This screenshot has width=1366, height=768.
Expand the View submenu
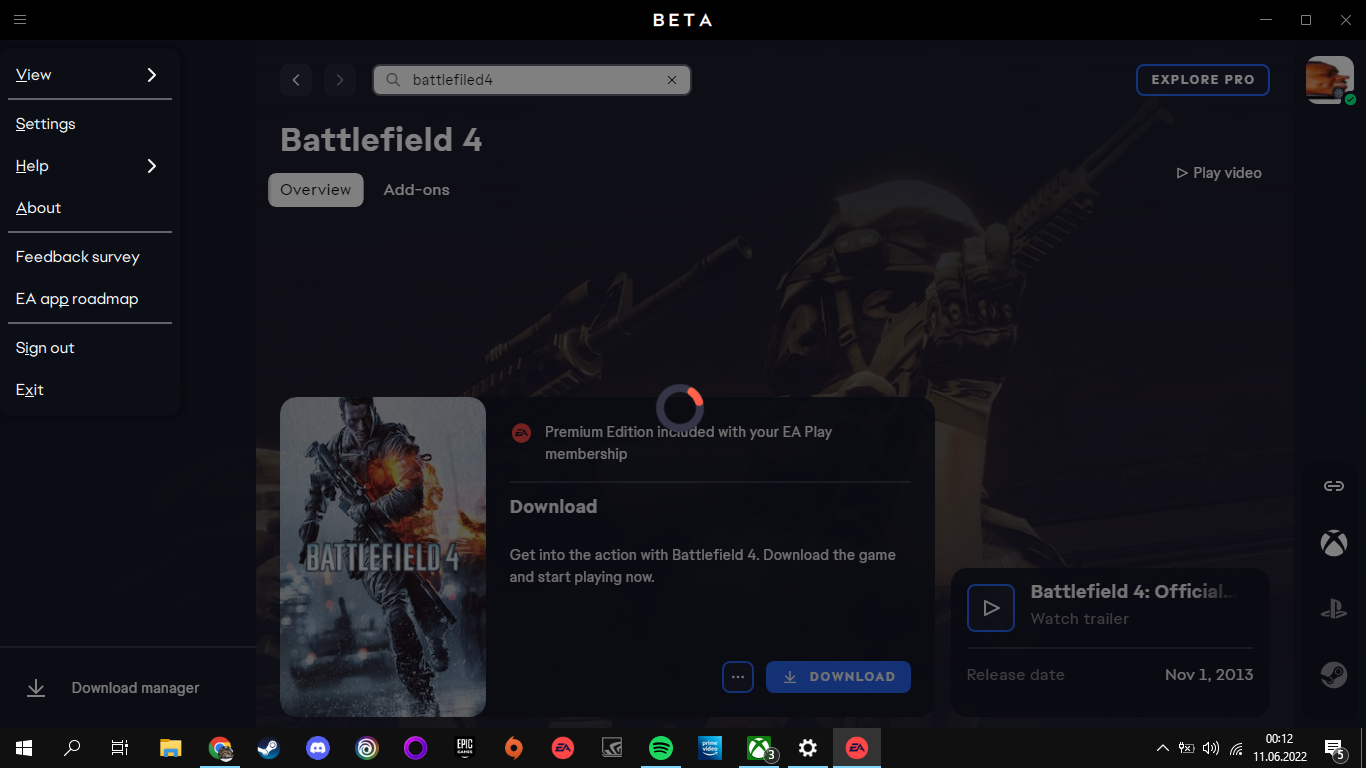coord(90,75)
